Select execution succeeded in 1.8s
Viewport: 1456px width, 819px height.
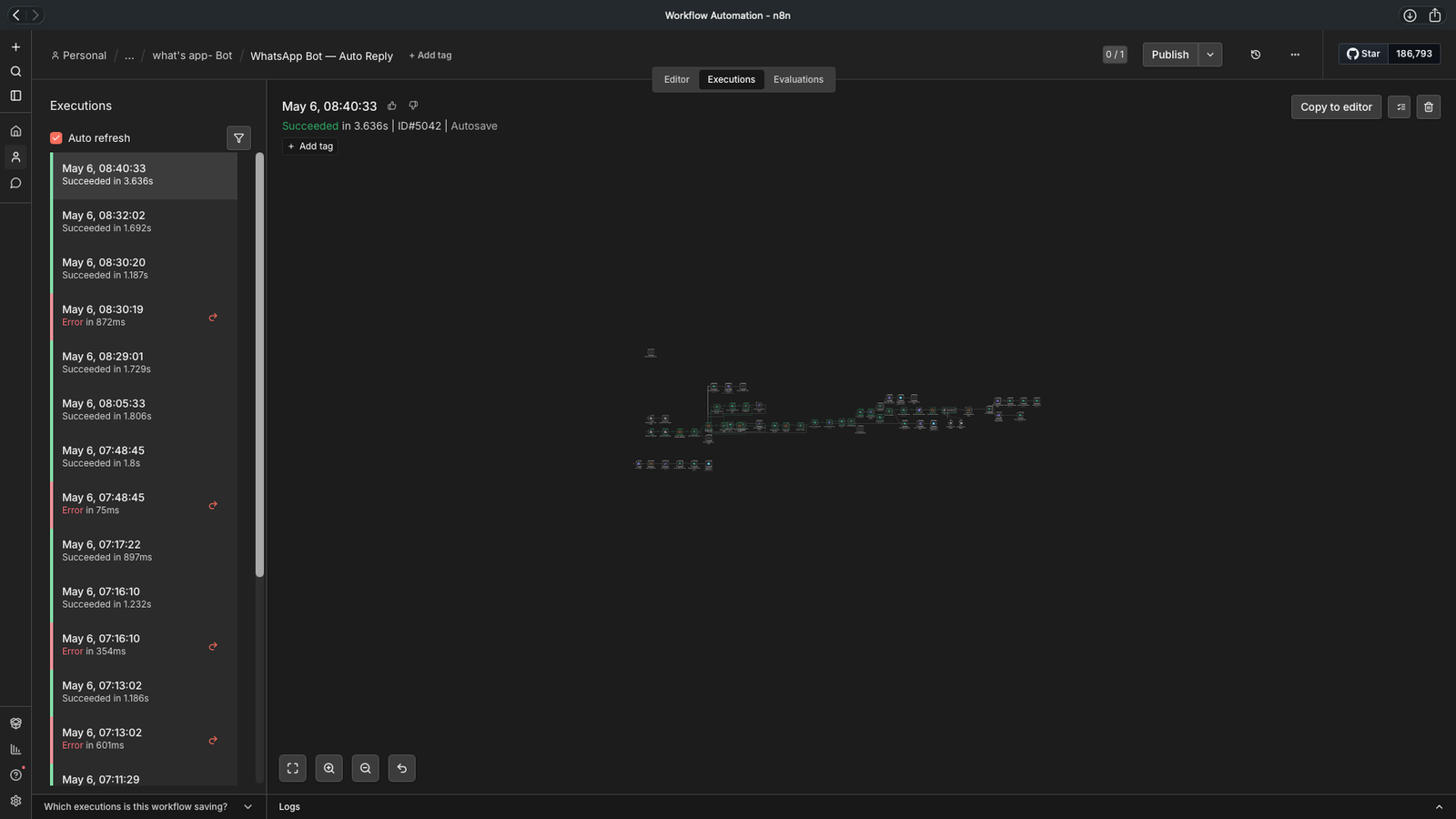click(x=144, y=458)
